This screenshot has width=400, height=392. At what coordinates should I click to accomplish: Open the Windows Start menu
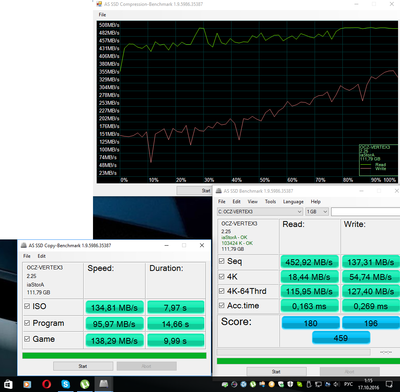point(8,384)
